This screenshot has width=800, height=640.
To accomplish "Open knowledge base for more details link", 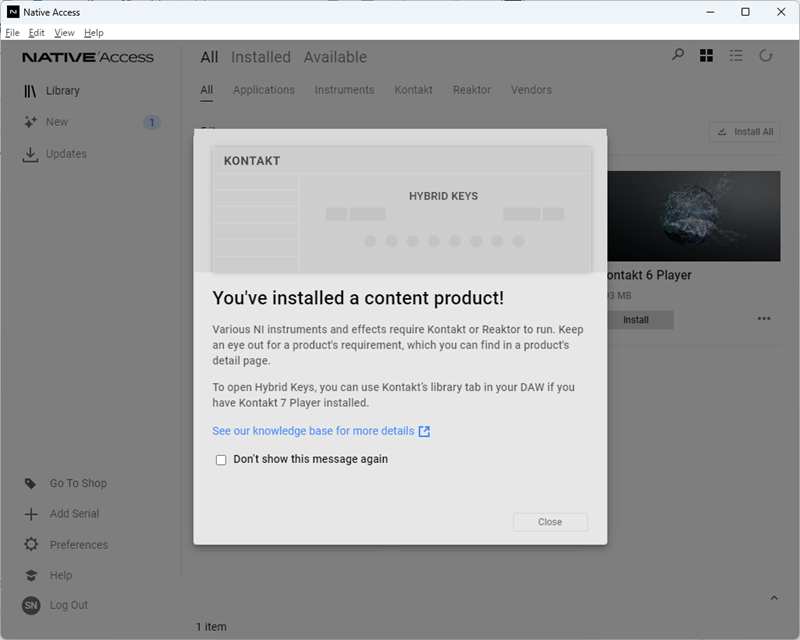I will (313, 431).
